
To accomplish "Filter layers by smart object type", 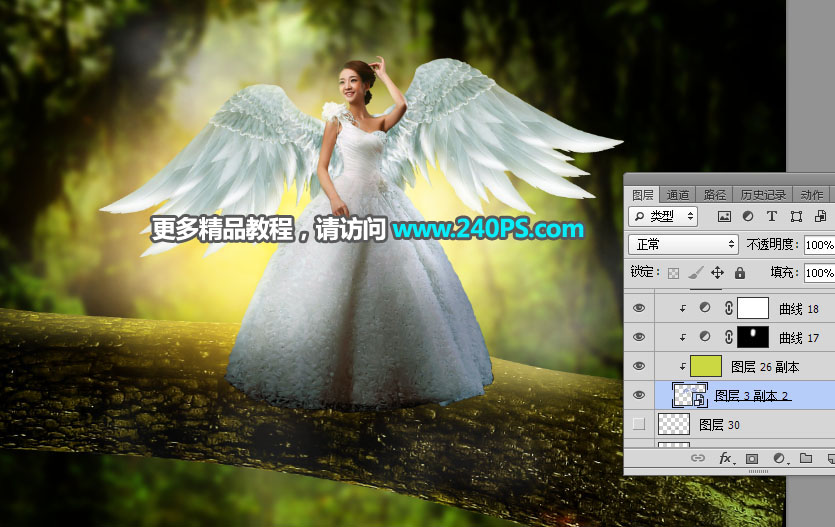I will (x=820, y=216).
